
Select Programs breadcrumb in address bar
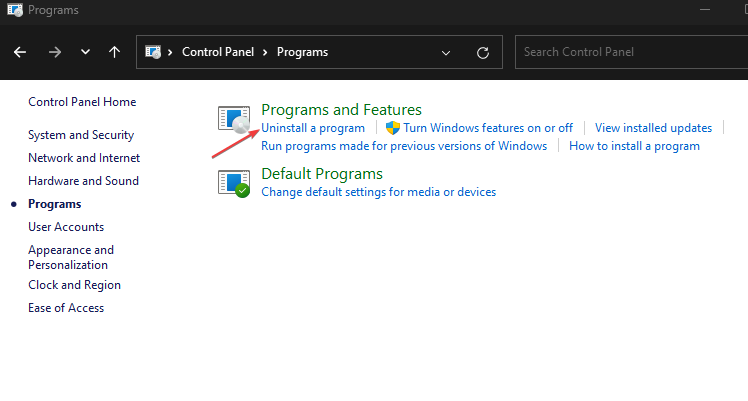(x=302, y=52)
